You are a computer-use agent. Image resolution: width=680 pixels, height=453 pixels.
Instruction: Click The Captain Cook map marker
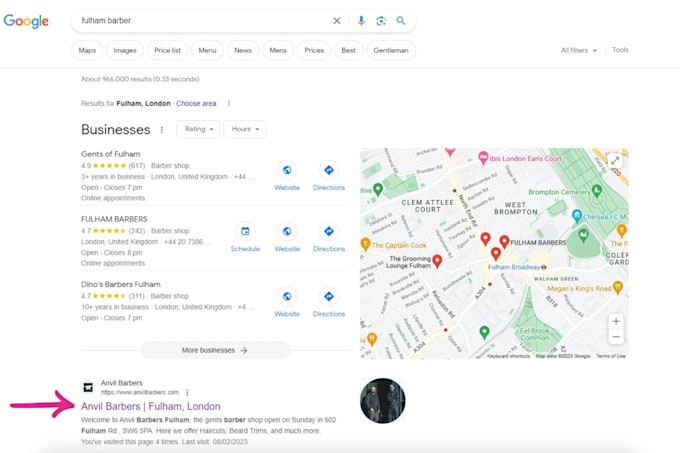(x=365, y=244)
